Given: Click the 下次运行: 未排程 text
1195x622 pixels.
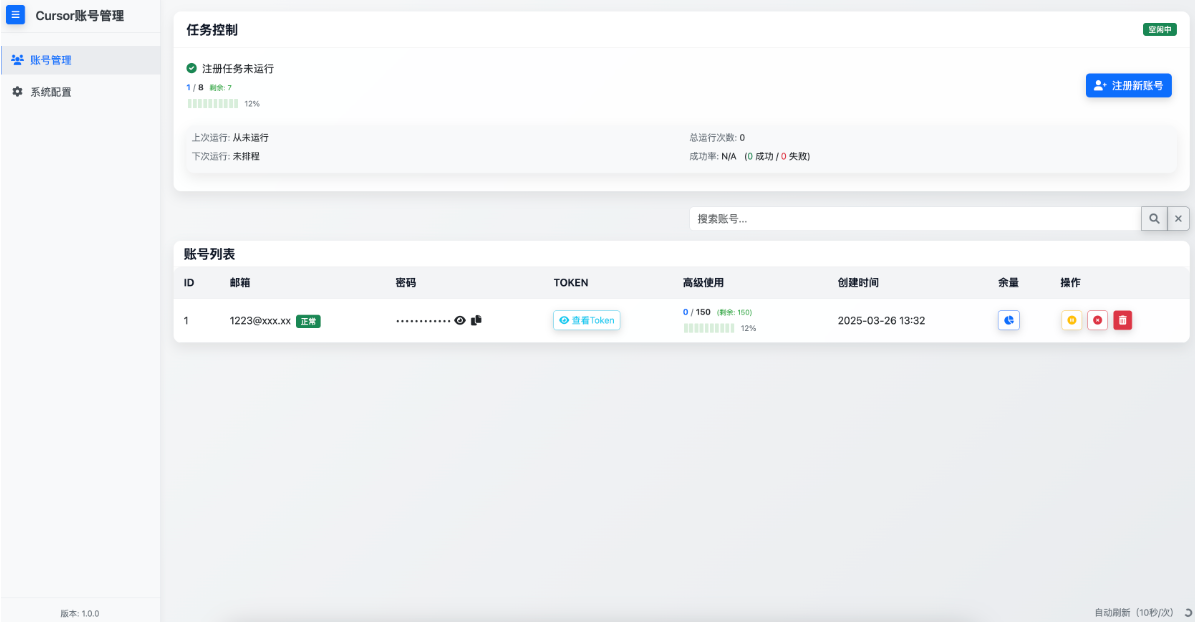Looking at the screenshot, I should pos(226,156).
